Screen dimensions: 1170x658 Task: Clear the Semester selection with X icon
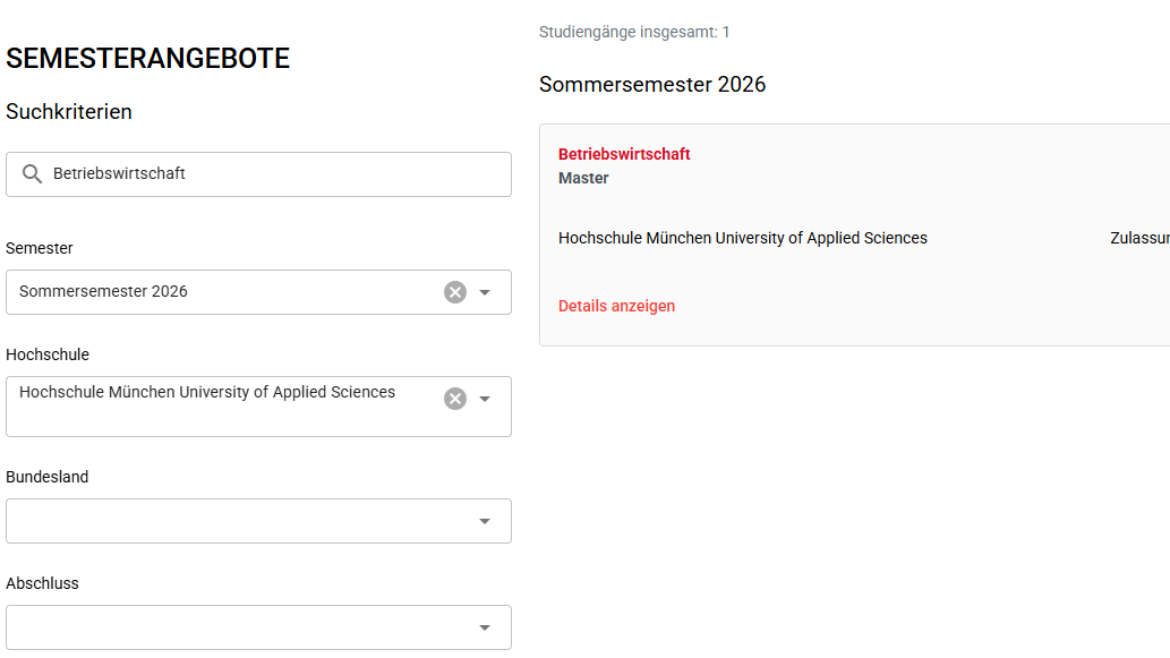[x=455, y=292]
